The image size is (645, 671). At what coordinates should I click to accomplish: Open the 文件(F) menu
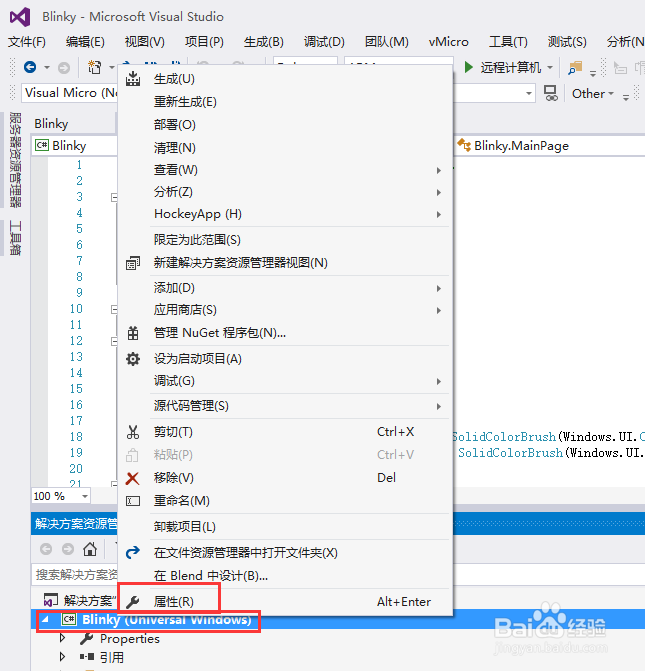point(27,42)
